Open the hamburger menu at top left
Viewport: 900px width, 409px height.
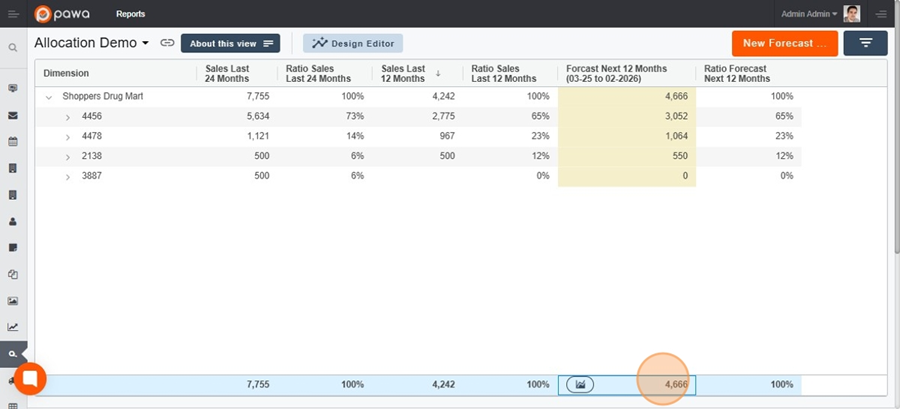pos(13,14)
